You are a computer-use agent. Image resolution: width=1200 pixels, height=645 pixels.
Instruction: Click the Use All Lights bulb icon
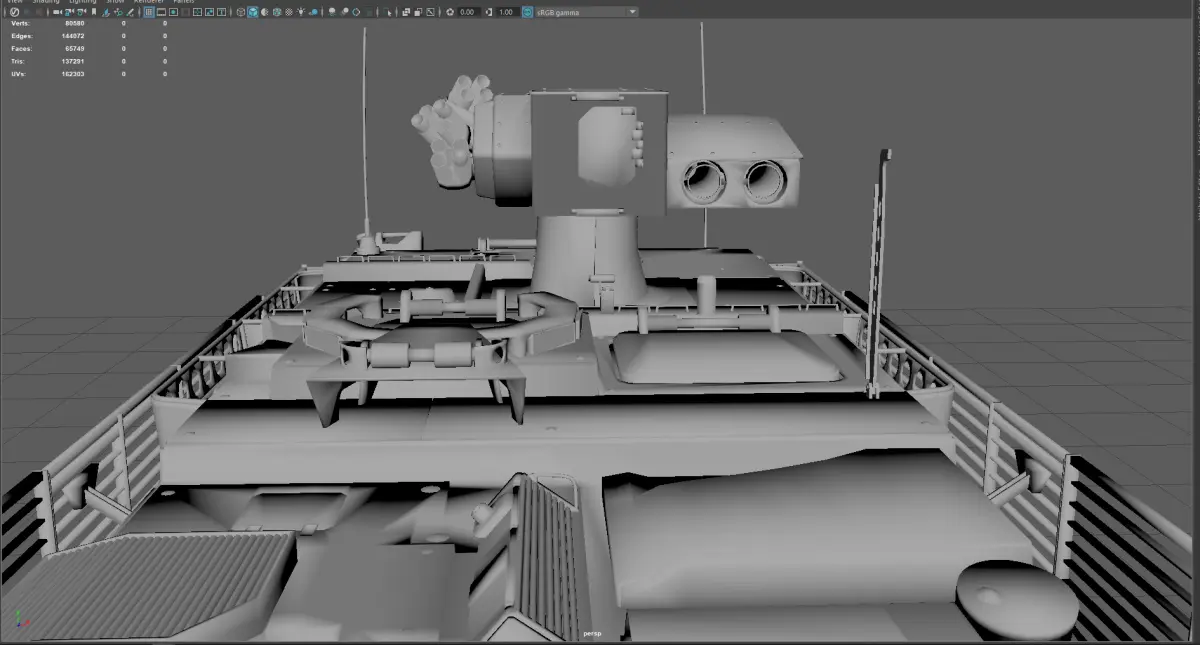point(301,12)
